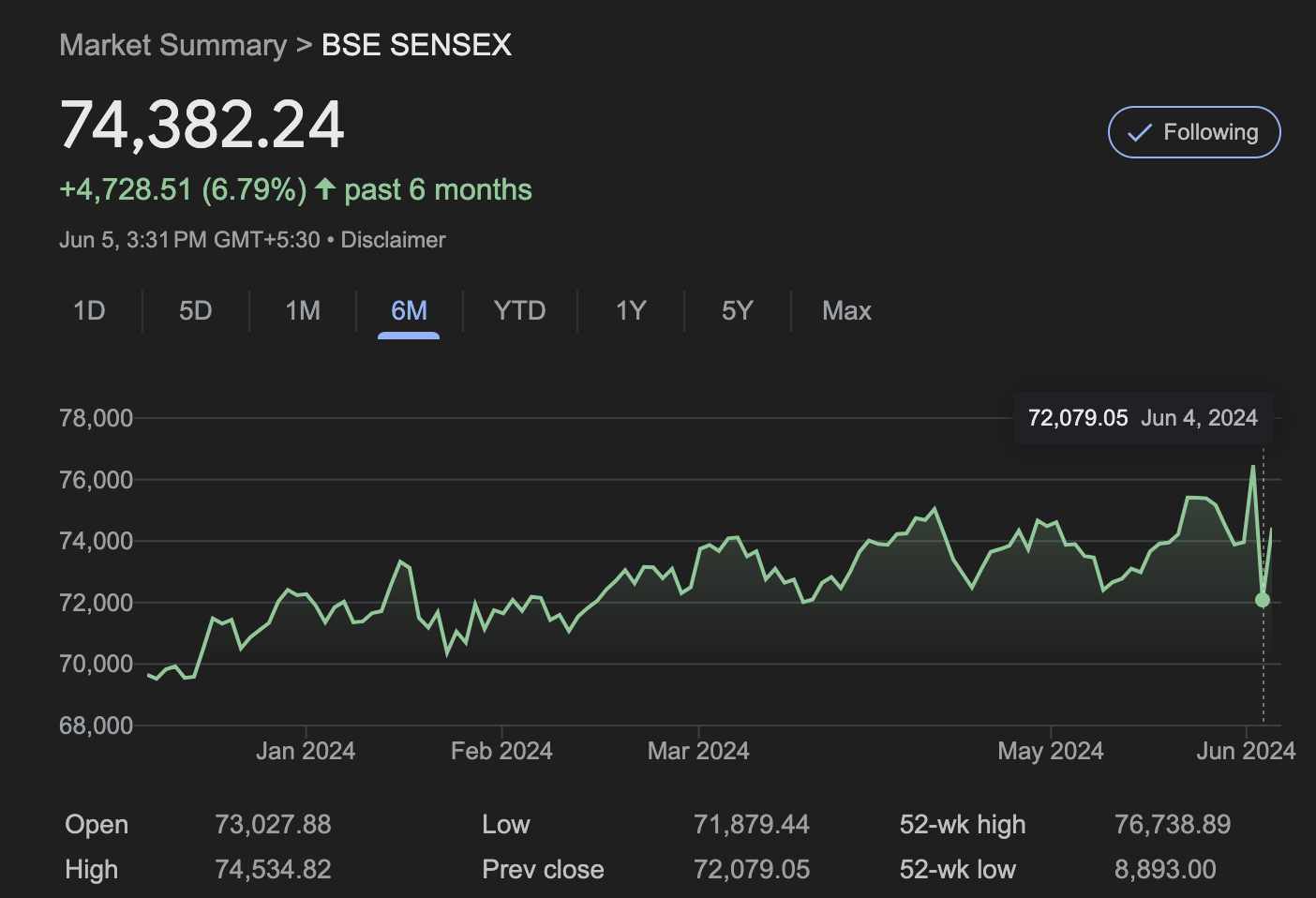Viewport: 1316px width, 898px height.
Task: Click the Jan 2024 axis label
Action: click(x=306, y=751)
